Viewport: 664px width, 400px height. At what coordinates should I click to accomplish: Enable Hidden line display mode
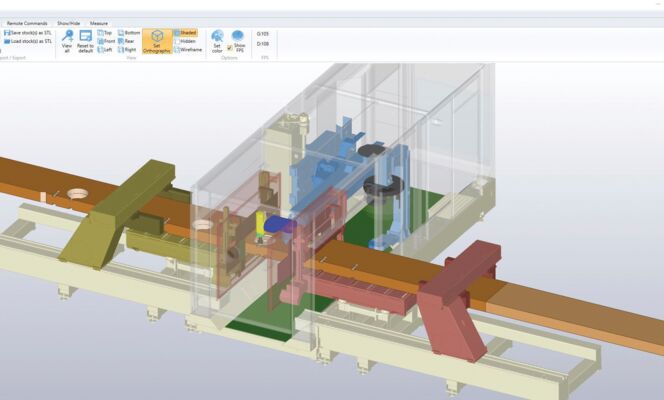(x=186, y=41)
